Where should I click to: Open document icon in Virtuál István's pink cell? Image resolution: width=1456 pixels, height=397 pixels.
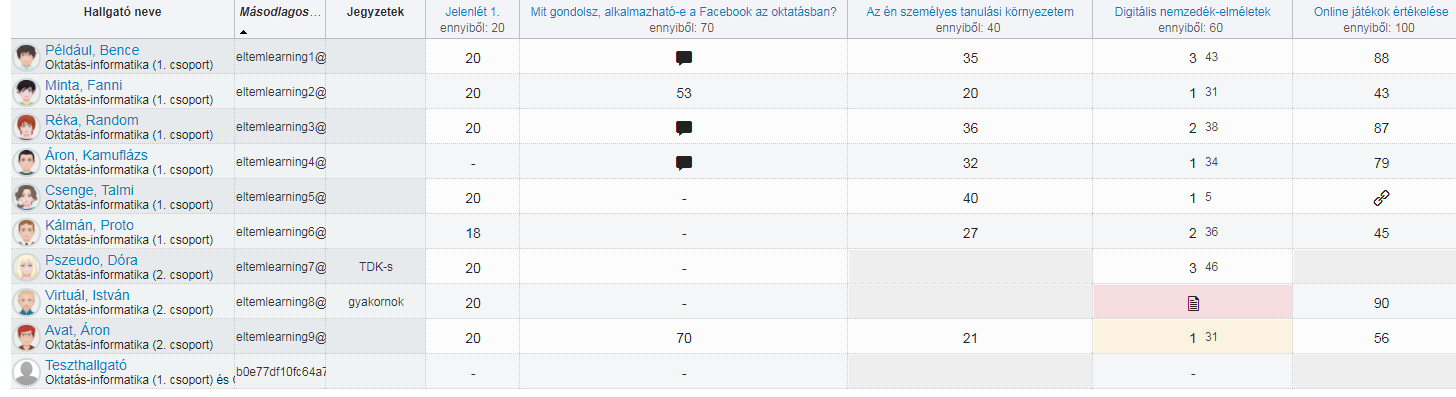tap(1193, 303)
